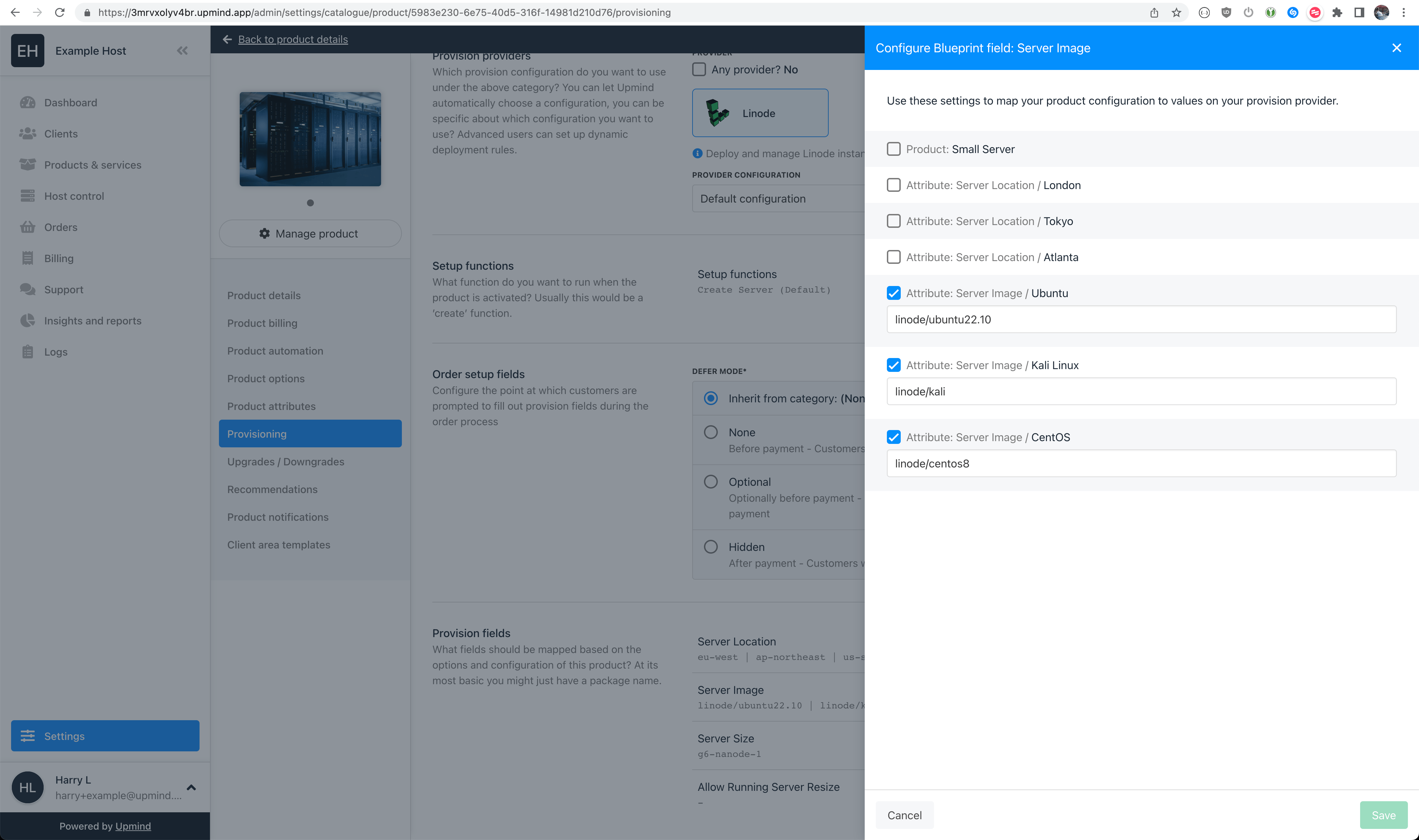Click the Save button
The height and width of the screenshot is (840, 1419).
pos(1383,815)
